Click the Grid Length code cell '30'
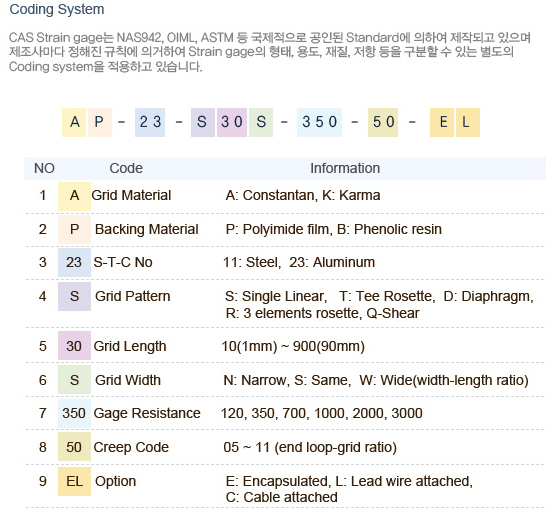The height and width of the screenshot is (532, 555). (74, 346)
